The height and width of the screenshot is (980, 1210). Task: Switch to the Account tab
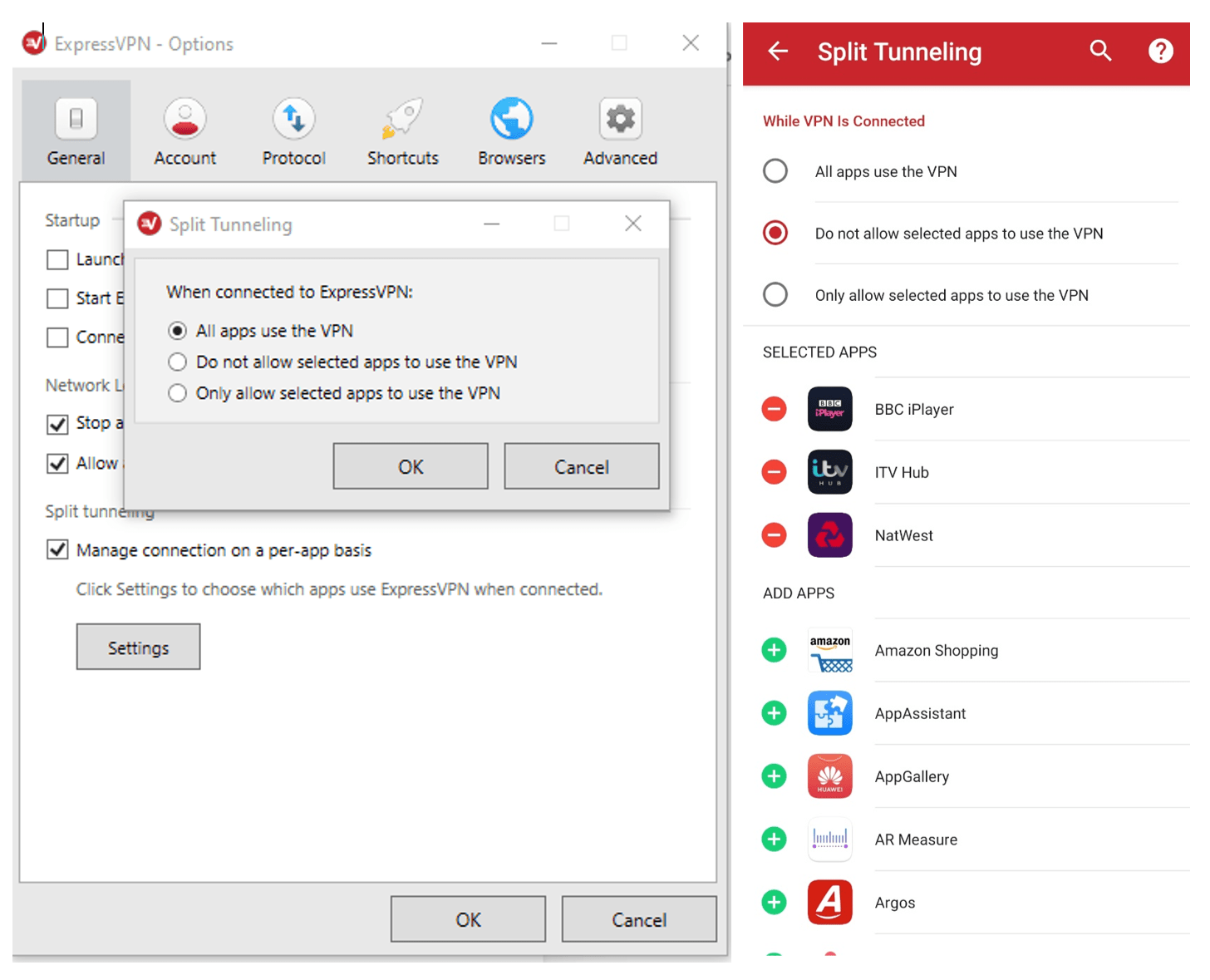point(184,131)
